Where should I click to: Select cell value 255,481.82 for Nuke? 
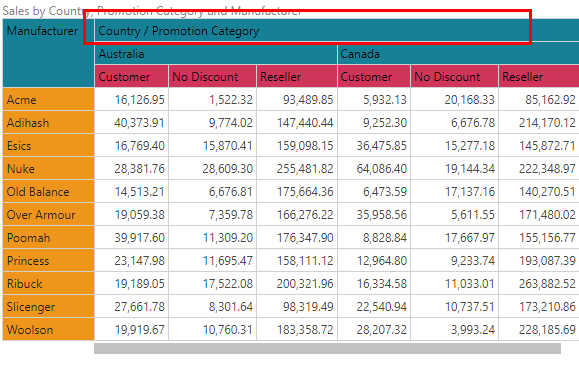[x=305, y=169]
